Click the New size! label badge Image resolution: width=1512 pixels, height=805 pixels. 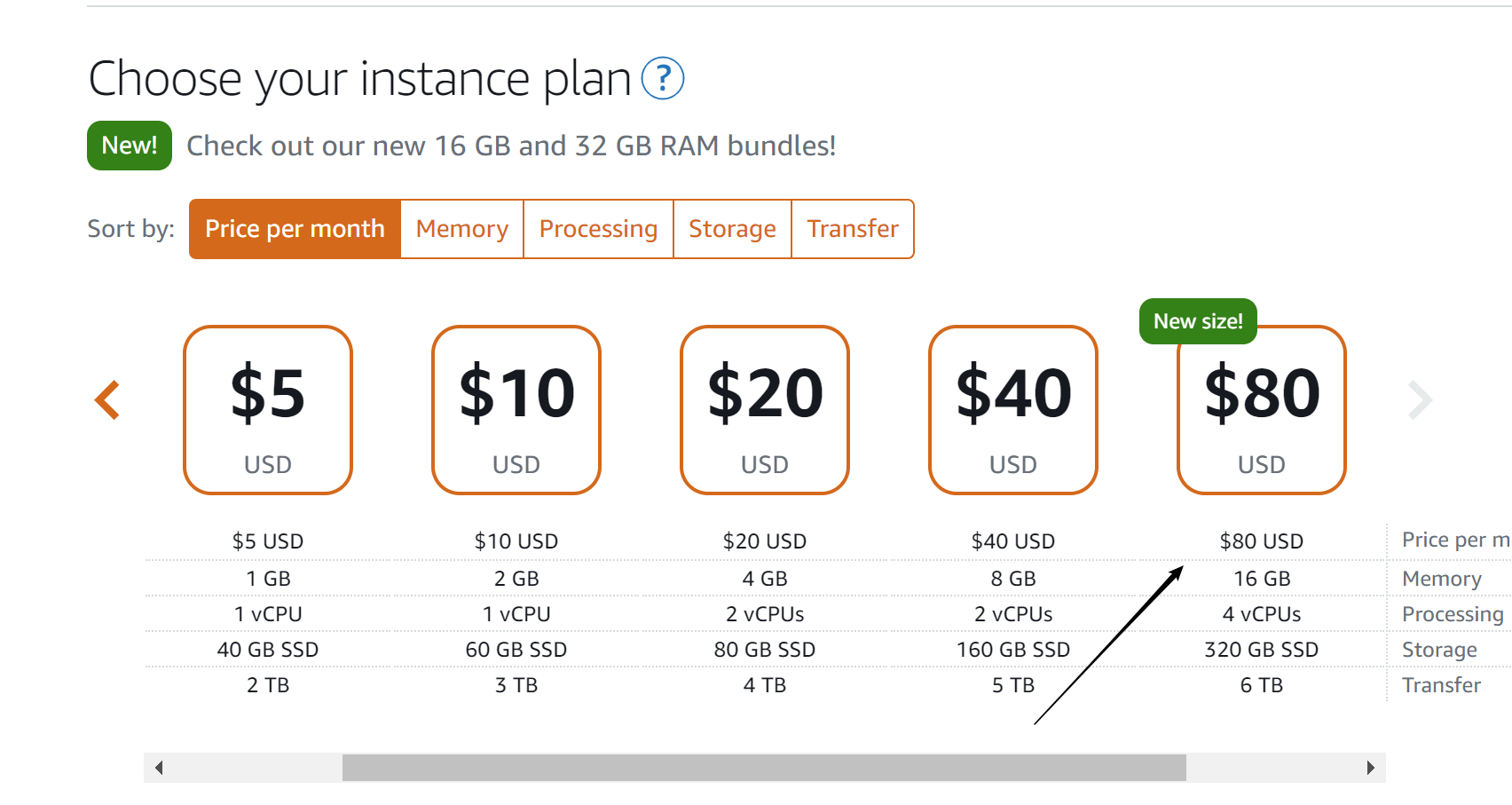(1198, 321)
